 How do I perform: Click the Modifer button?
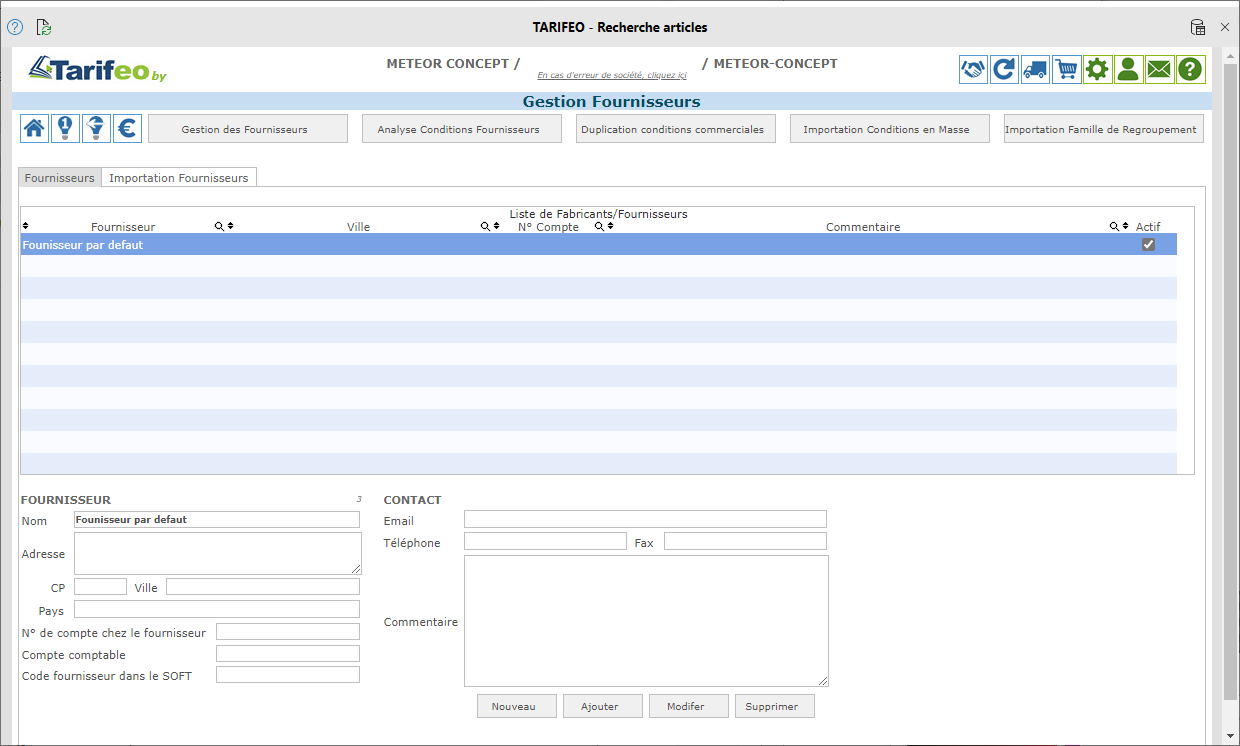(x=689, y=706)
